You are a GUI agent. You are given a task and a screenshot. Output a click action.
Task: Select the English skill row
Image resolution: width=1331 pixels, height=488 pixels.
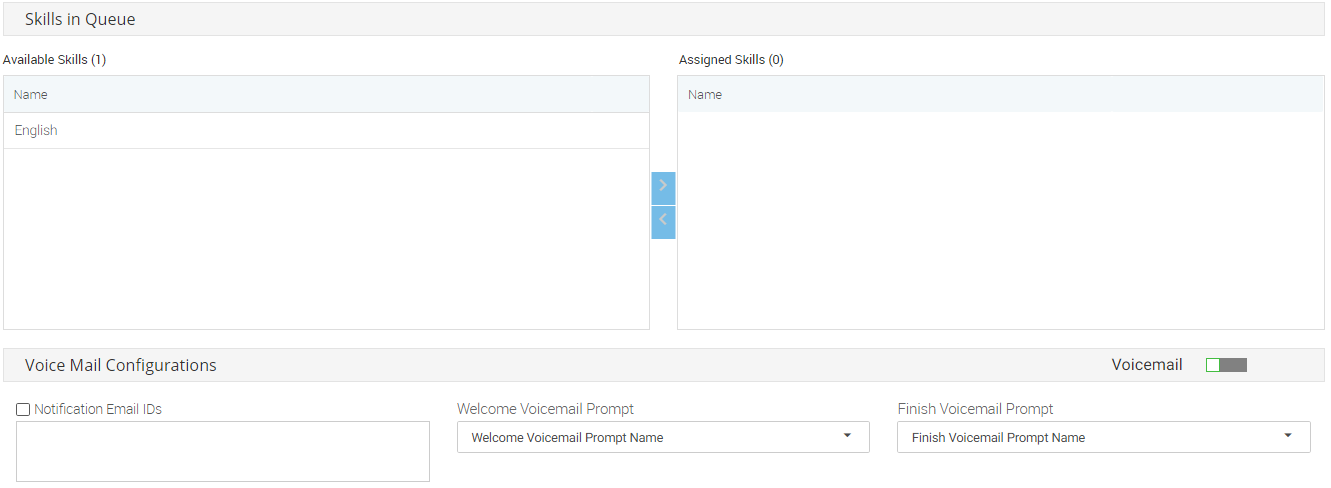click(x=326, y=131)
